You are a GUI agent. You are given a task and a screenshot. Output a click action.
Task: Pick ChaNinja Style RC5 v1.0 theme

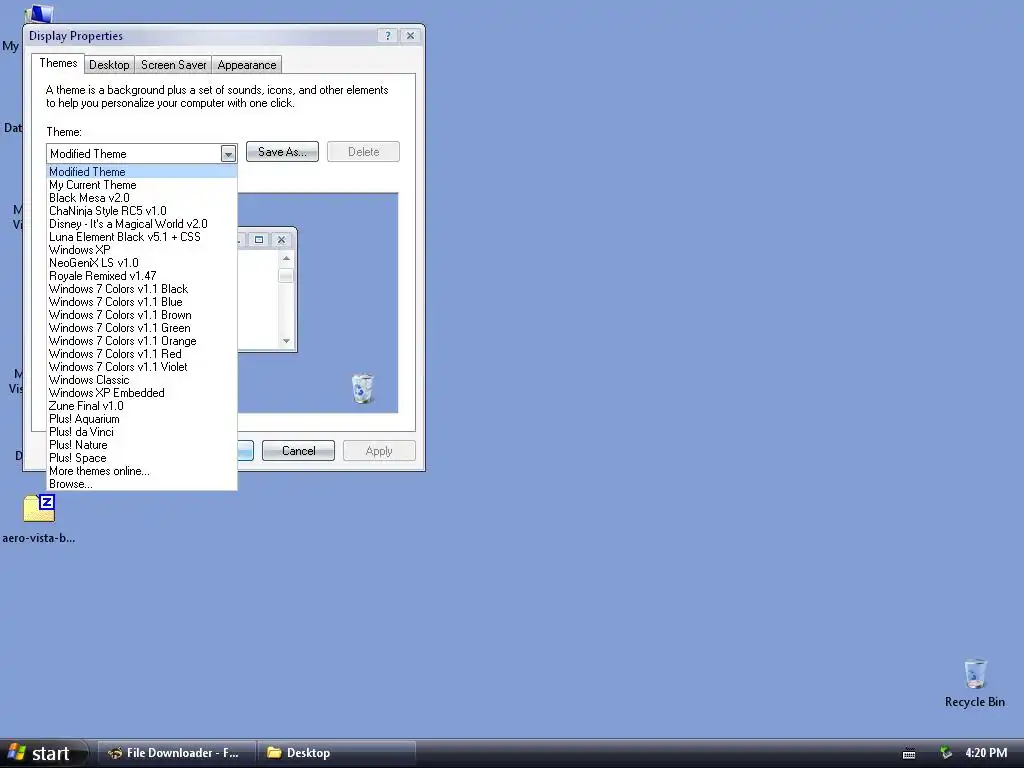pos(142,211)
